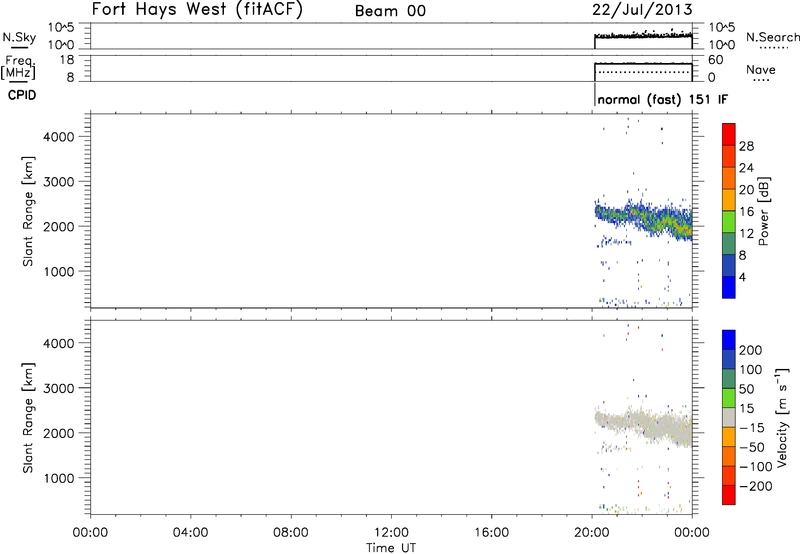The image size is (800, 554).
Task: Click the 'Time UT' axis title
Action: [391, 548]
